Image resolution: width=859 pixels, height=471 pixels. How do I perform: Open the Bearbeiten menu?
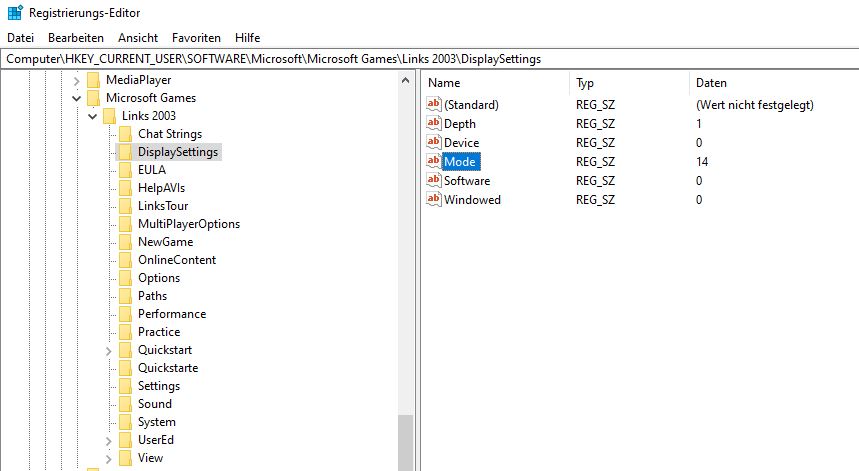coord(76,38)
